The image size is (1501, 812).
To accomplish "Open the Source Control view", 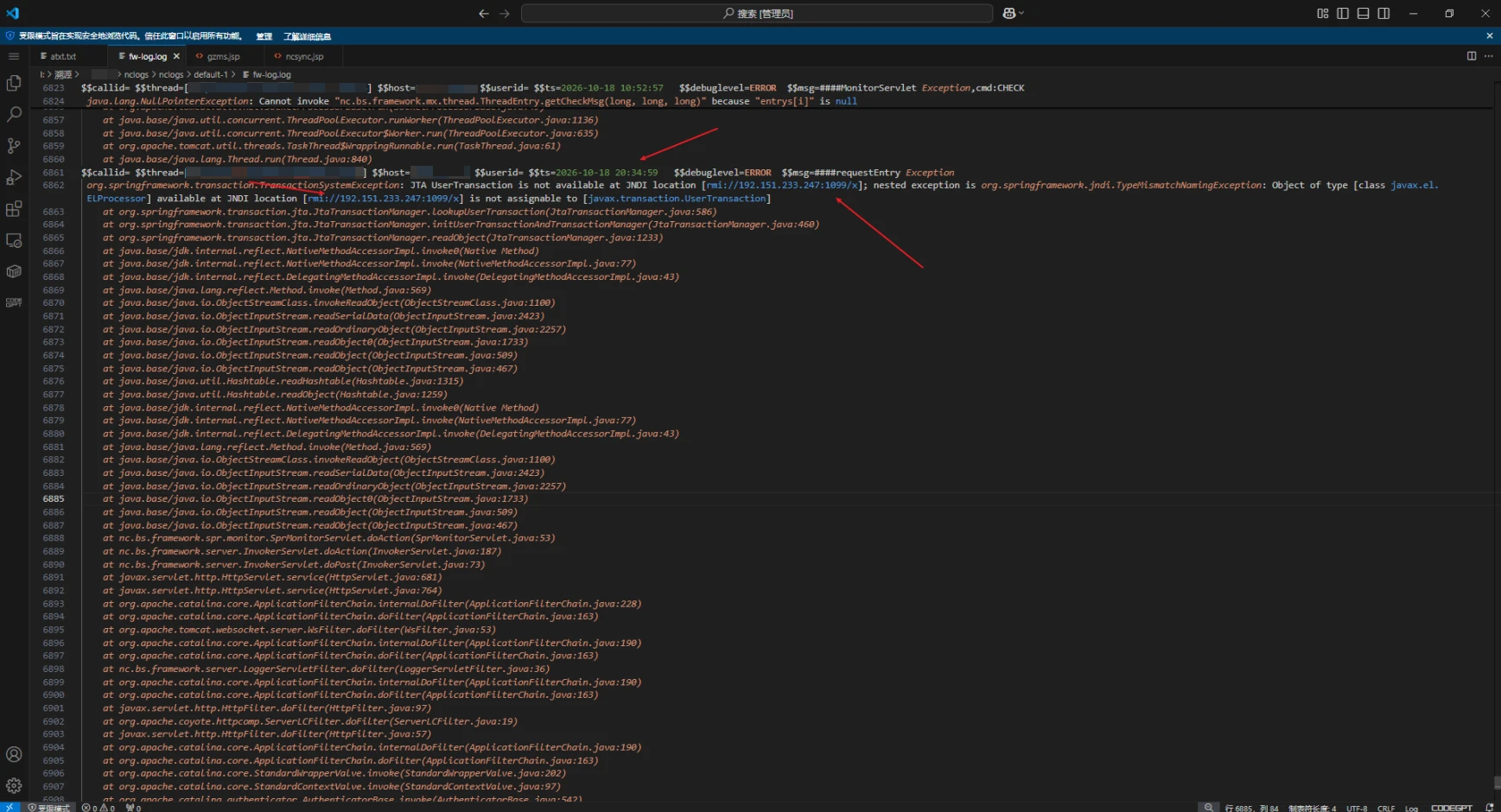I will click(14, 146).
